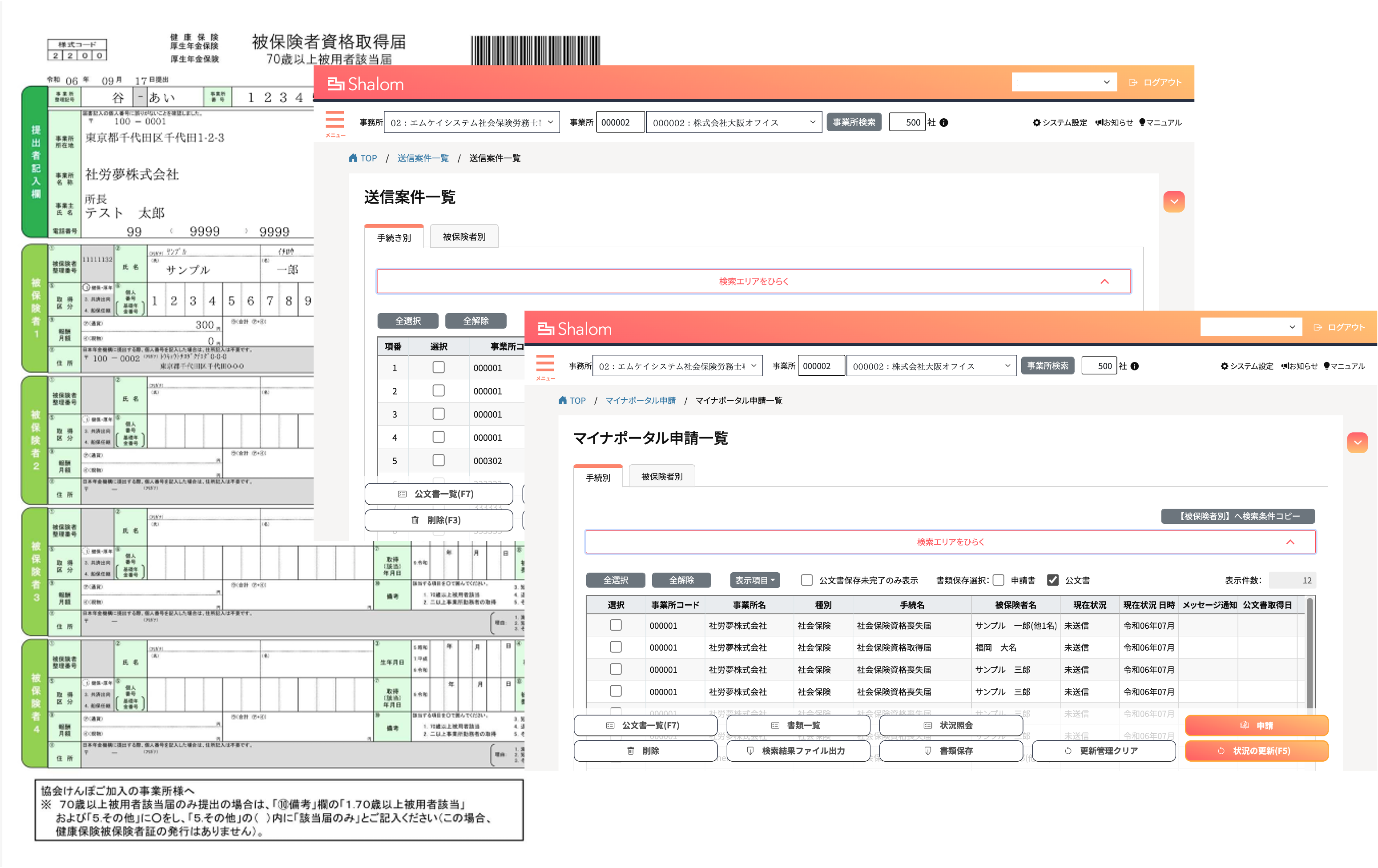The image size is (1378, 868).
Task: Click 公文書一覧(F7) in the front window
Action: coord(645,726)
